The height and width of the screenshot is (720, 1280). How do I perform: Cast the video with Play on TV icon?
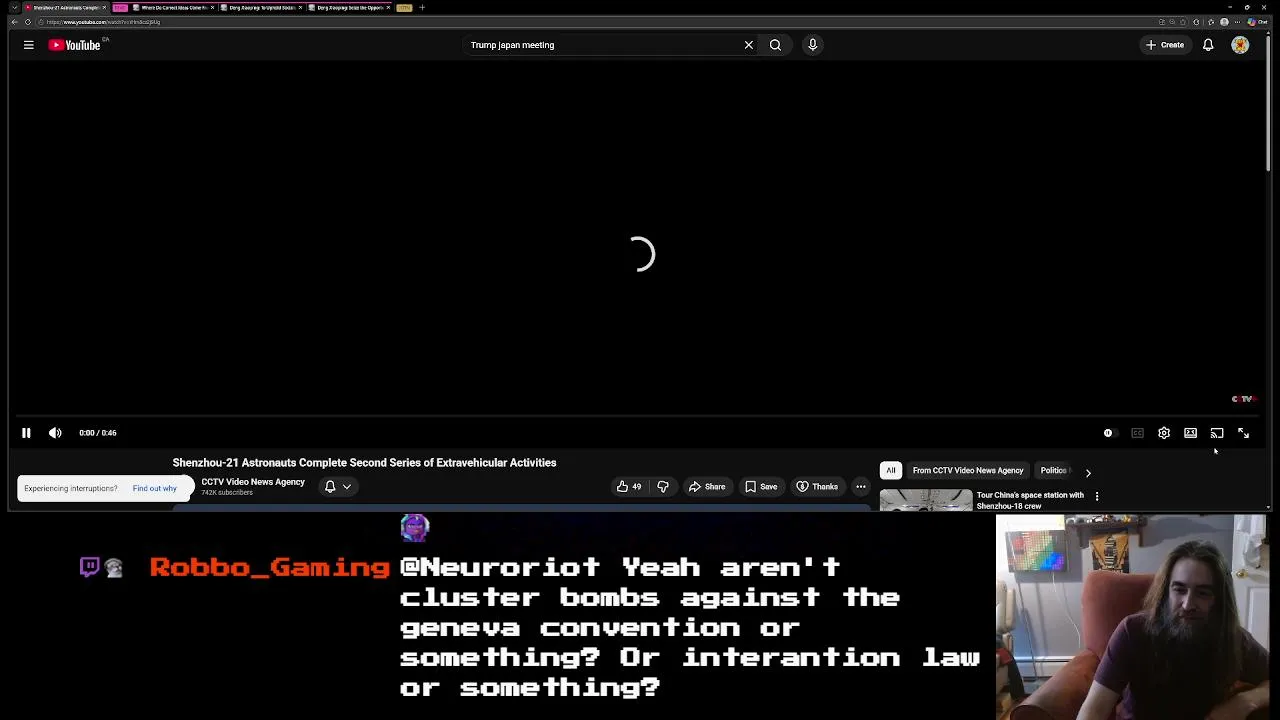point(1217,433)
